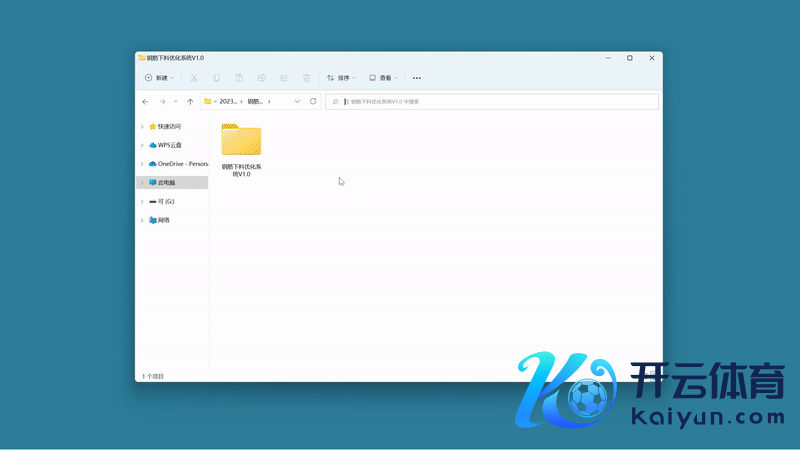
Task: Refresh the current folder view
Action: coord(313,101)
